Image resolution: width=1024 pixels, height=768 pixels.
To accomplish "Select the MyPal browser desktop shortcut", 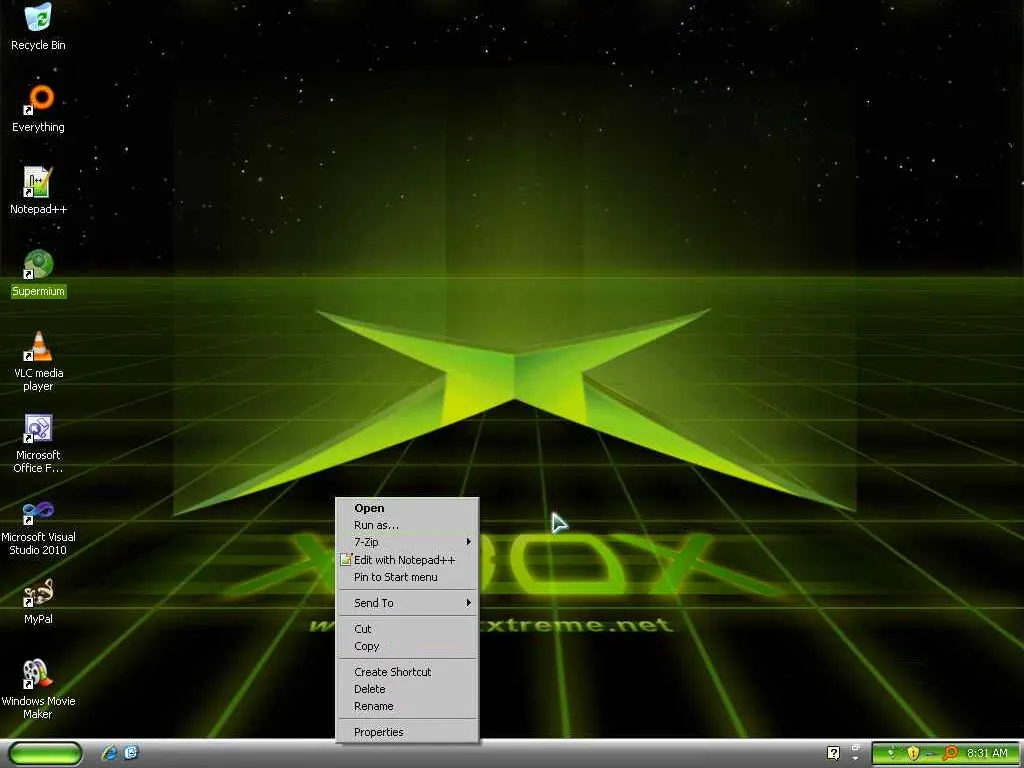I will click(38, 601).
